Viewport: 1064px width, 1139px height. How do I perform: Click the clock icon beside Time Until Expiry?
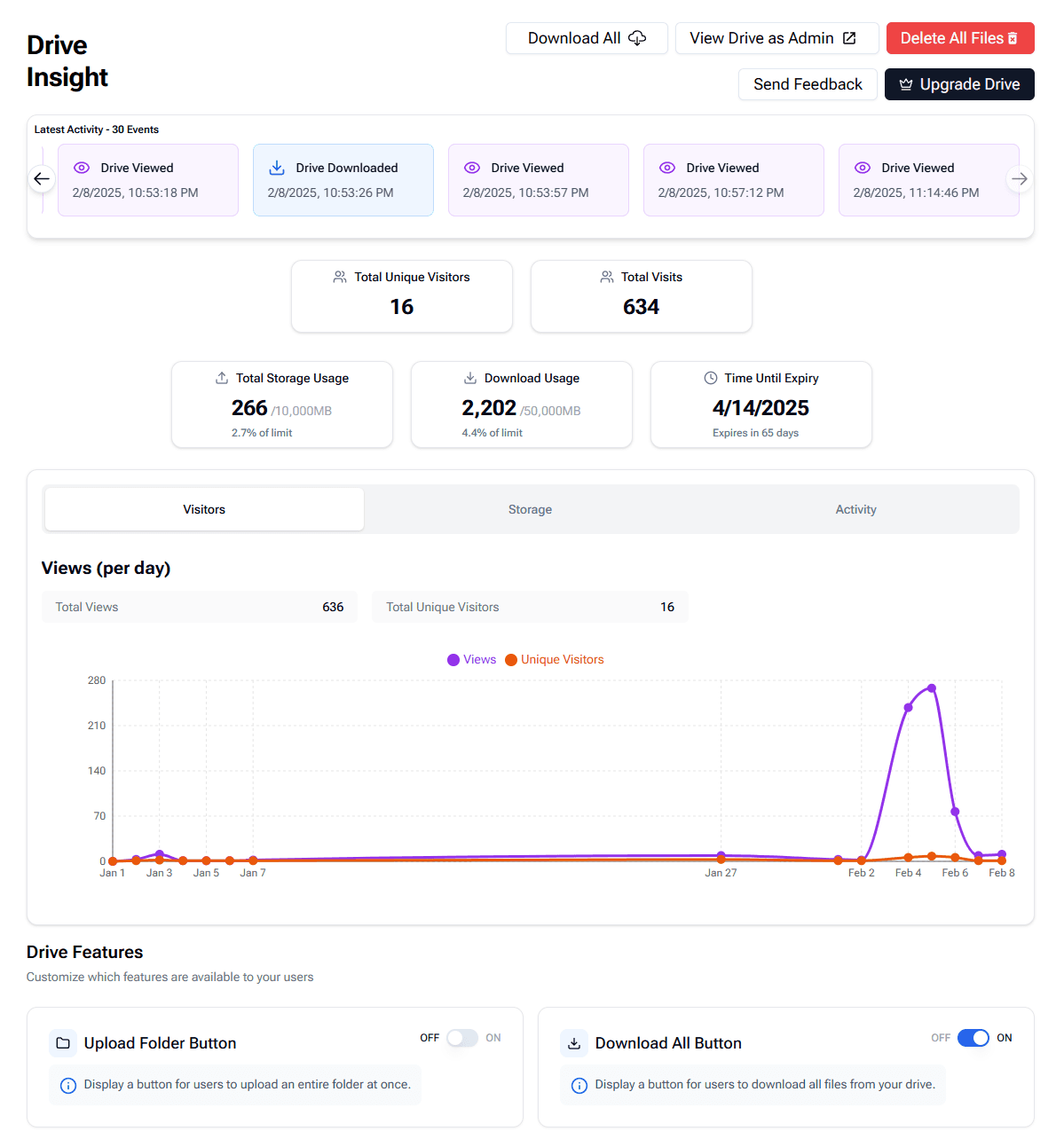(x=711, y=378)
